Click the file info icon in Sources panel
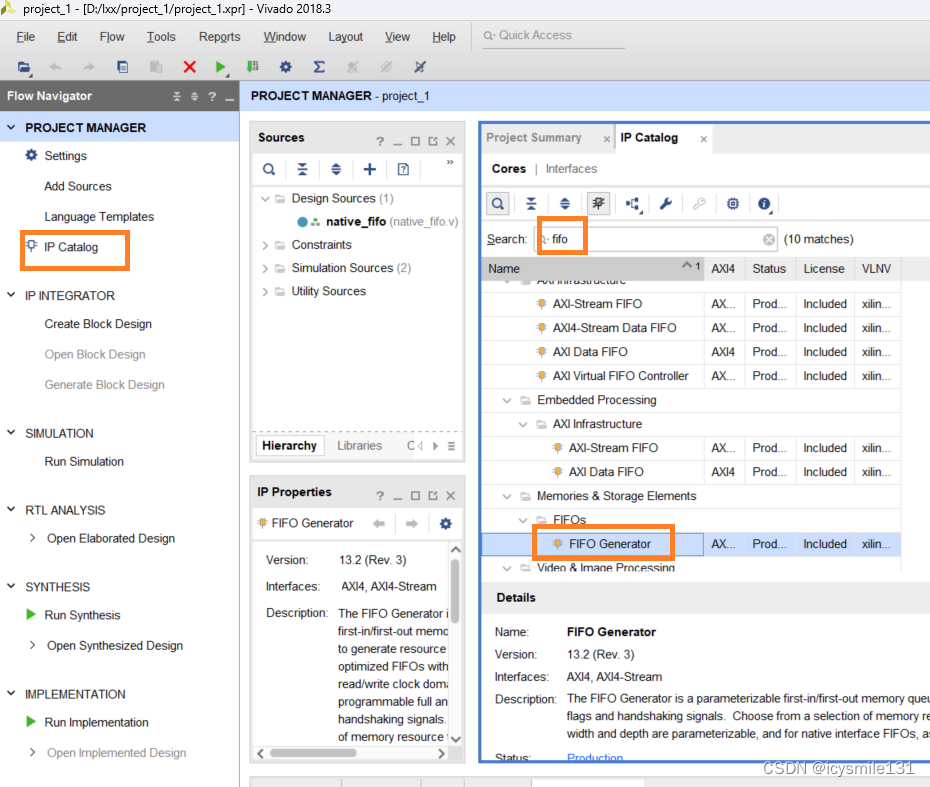Screen dimensions: 930x787 pos(403,170)
